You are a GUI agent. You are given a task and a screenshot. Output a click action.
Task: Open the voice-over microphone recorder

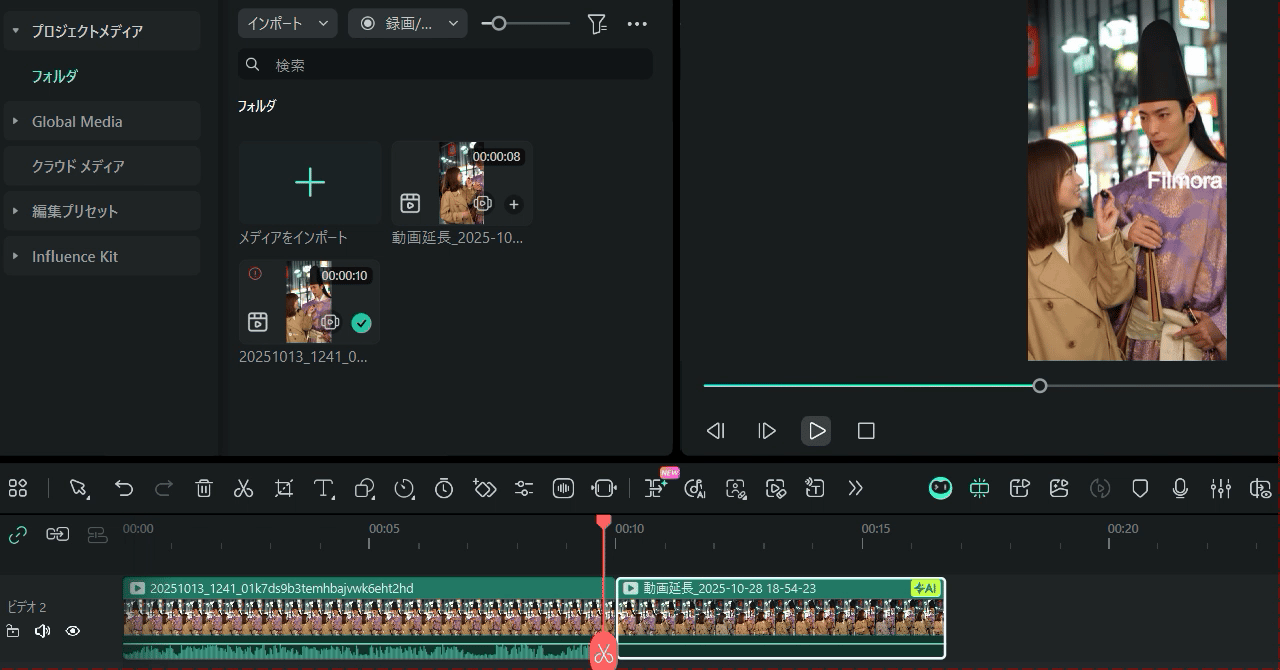coord(1180,488)
